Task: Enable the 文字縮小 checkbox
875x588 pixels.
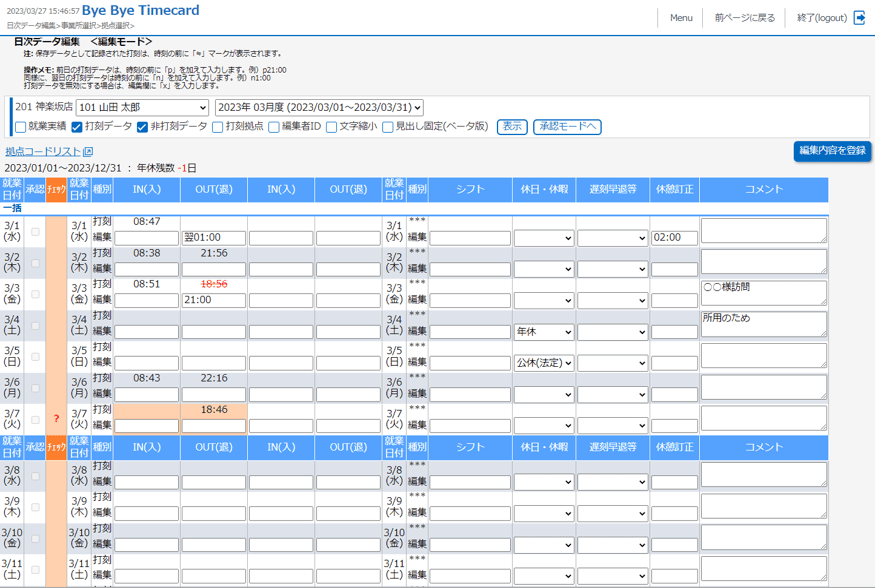Action: click(331, 127)
